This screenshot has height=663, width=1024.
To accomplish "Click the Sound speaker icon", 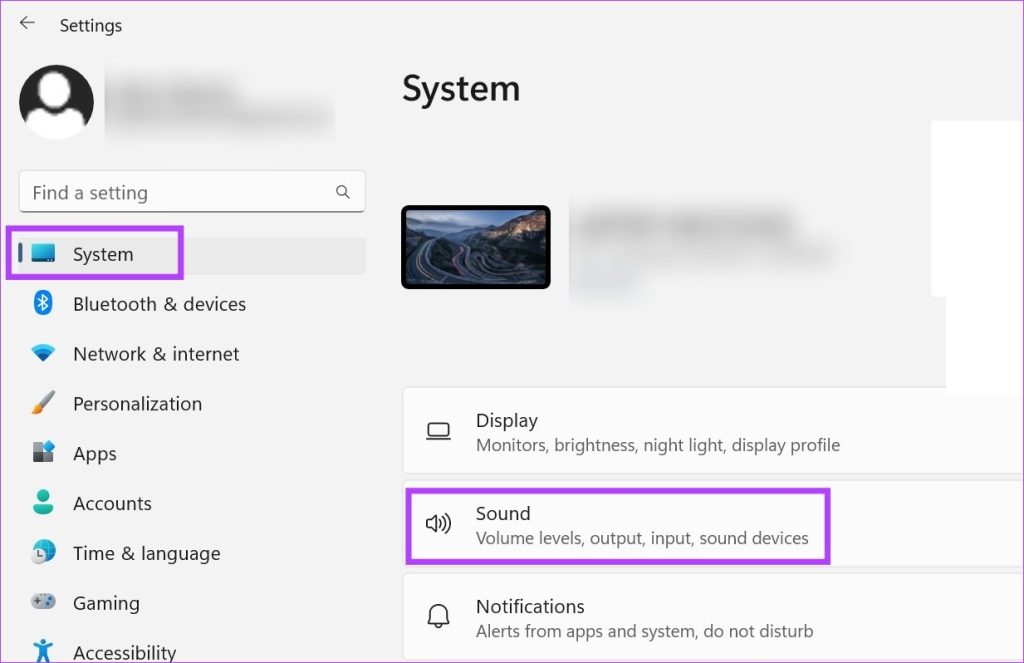I will (x=438, y=524).
